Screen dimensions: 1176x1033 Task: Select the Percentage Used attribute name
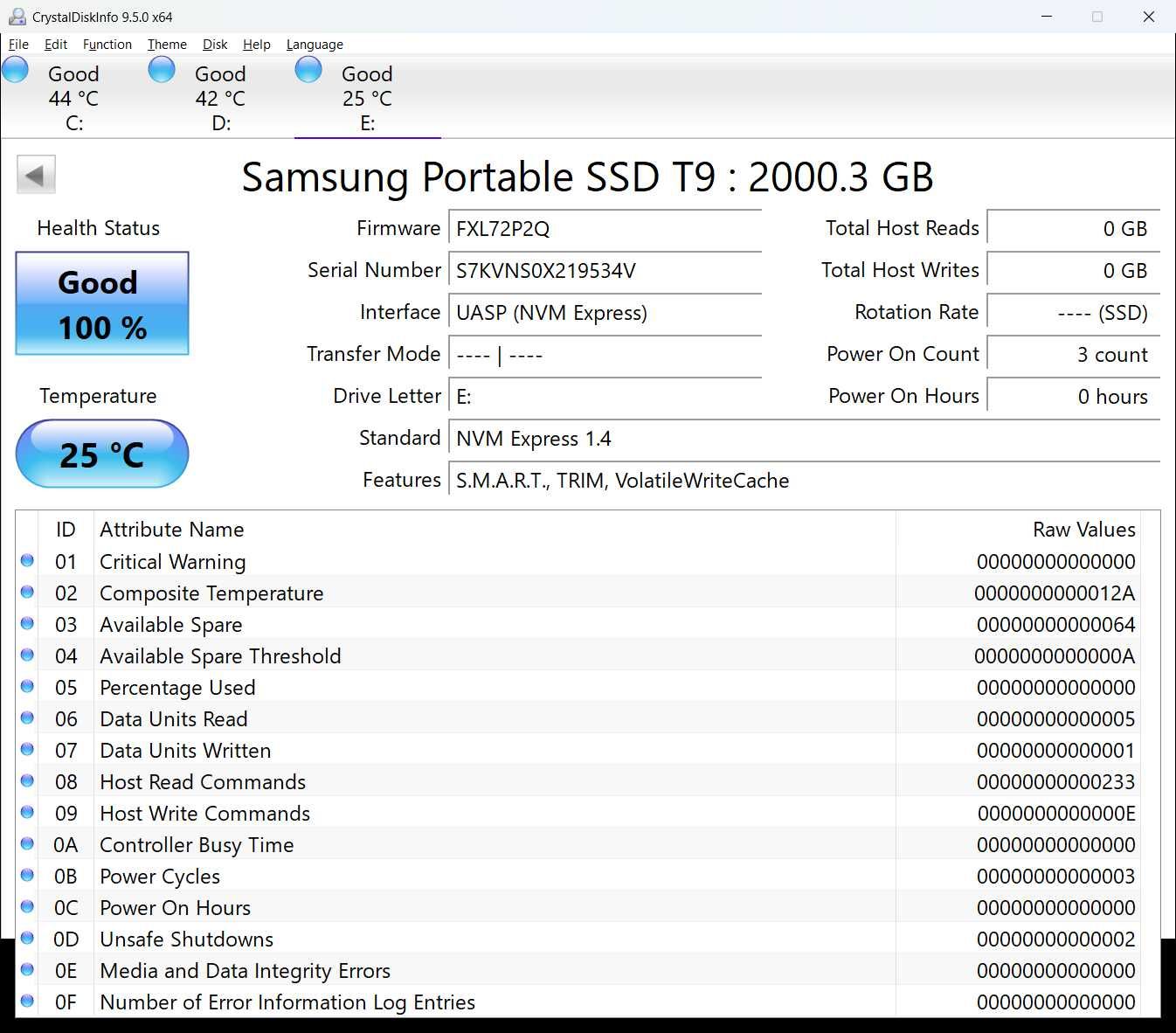(x=177, y=688)
